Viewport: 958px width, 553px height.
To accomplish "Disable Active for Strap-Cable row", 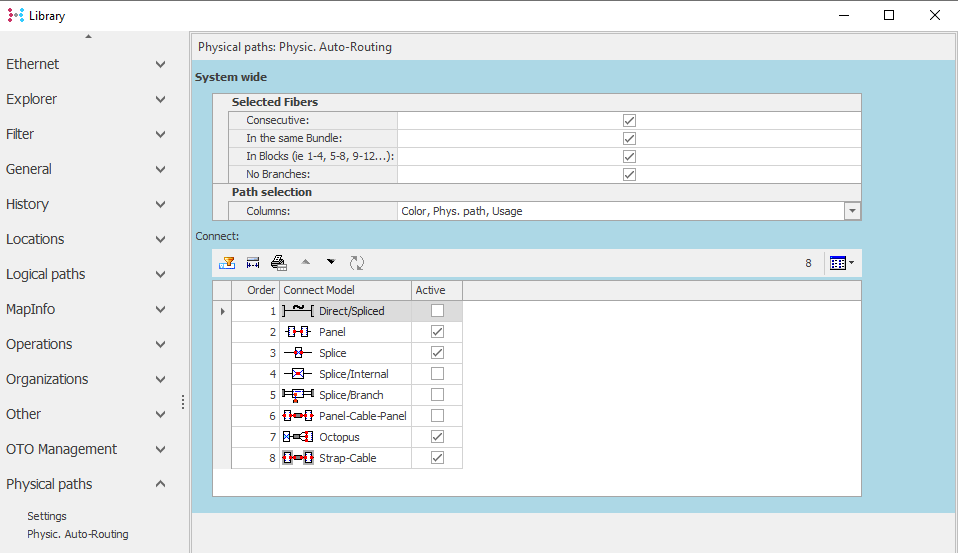I will (x=437, y=458).
